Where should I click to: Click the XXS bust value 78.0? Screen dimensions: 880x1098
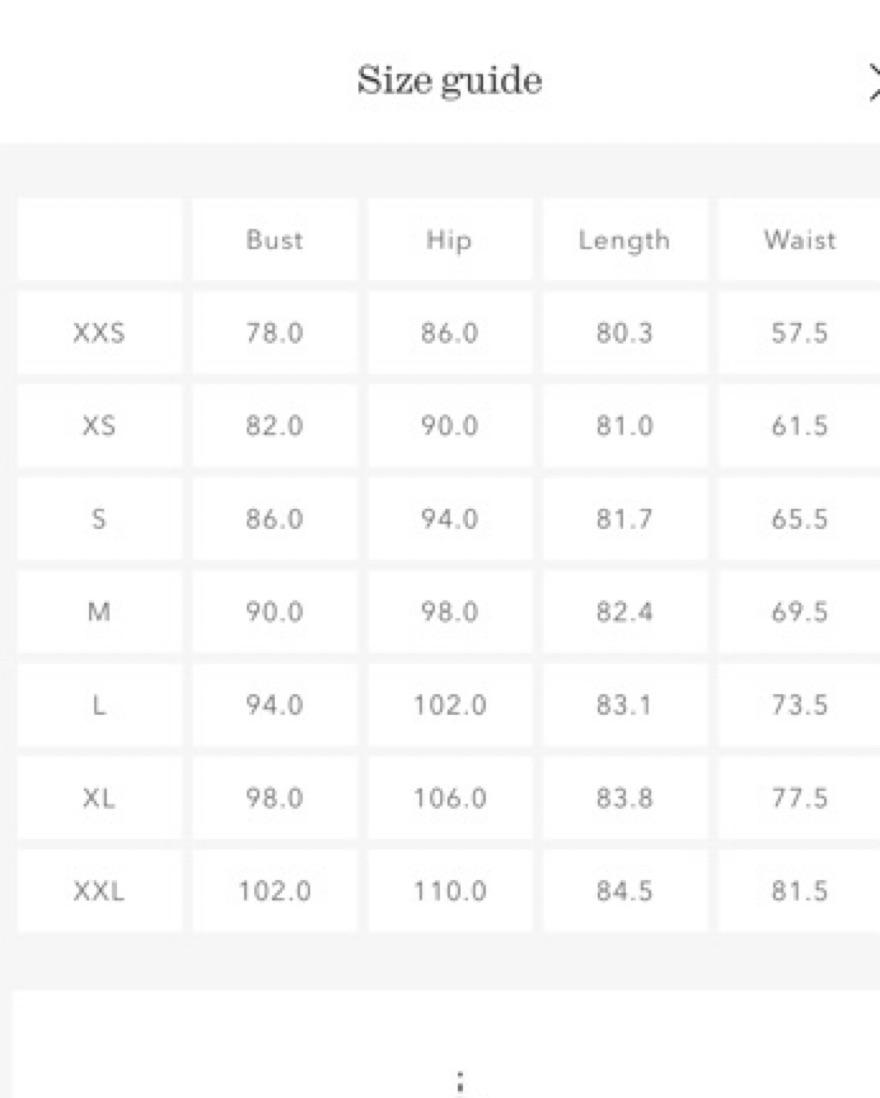click(x=274, y=333)
